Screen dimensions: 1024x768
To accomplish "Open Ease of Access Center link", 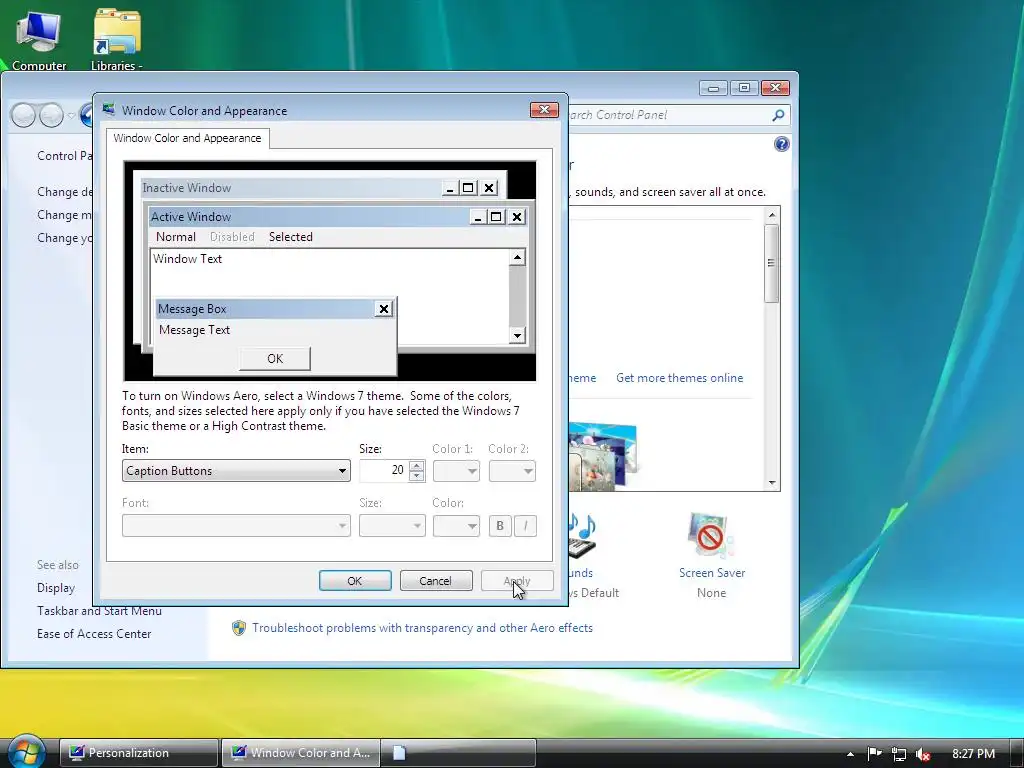I will (94, 633).
